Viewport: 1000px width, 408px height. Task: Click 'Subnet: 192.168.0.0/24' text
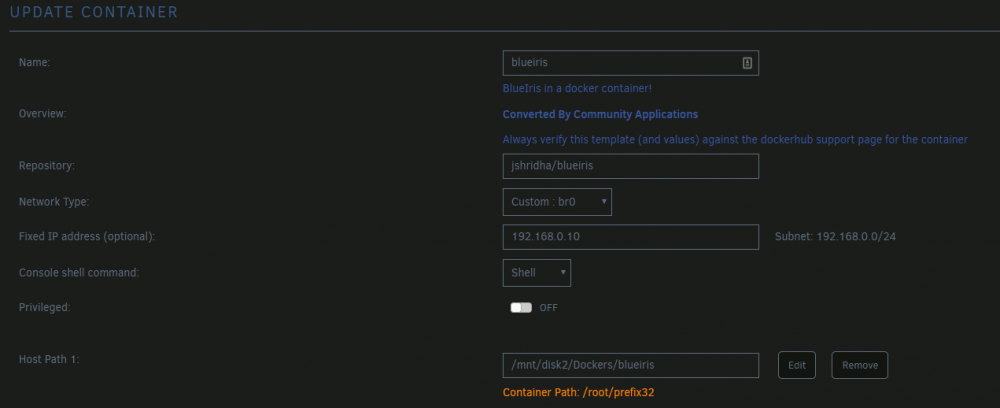click(836, 237)
